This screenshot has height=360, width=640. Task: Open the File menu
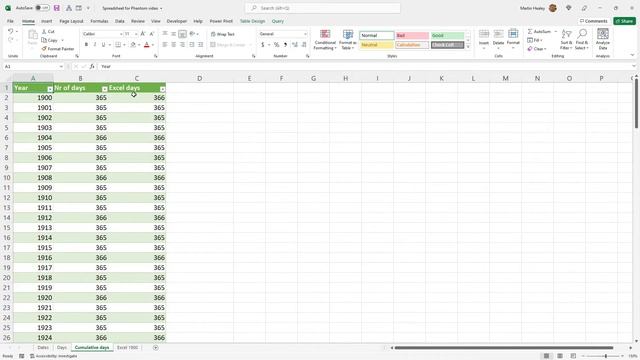coord(10,21)
